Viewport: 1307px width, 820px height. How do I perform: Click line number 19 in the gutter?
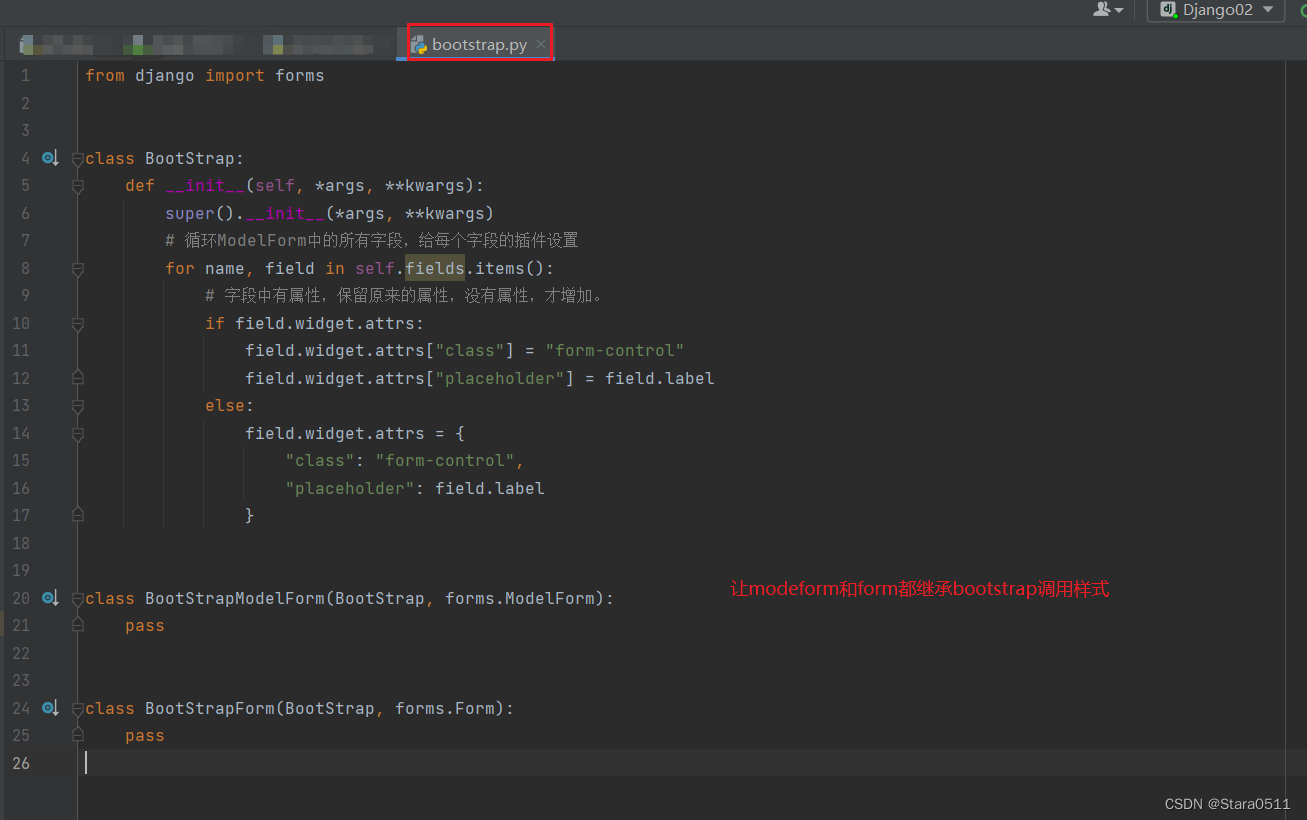click(20, 570)
